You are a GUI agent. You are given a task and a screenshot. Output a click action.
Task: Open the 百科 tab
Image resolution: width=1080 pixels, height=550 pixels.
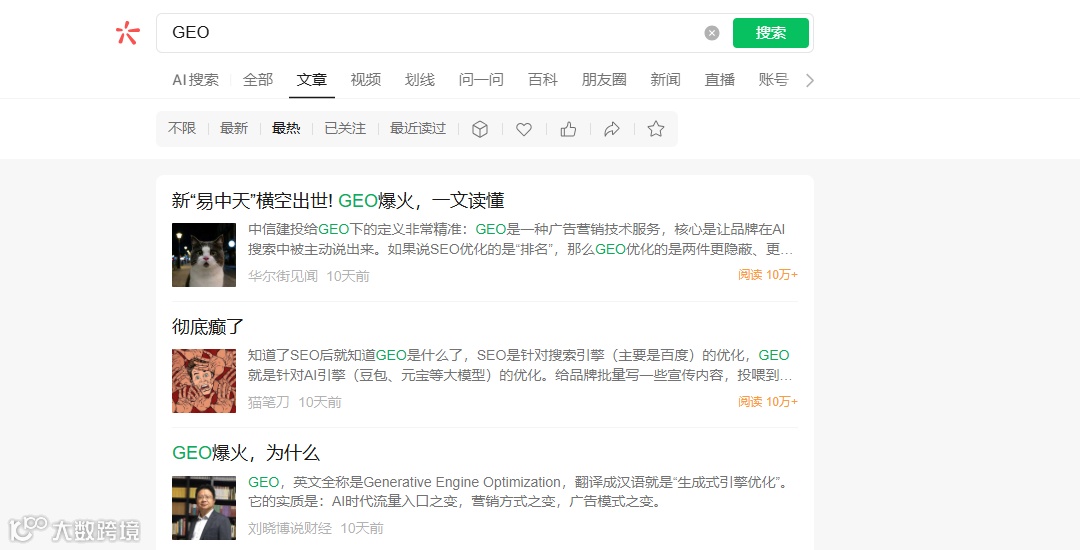pos(542,80)
